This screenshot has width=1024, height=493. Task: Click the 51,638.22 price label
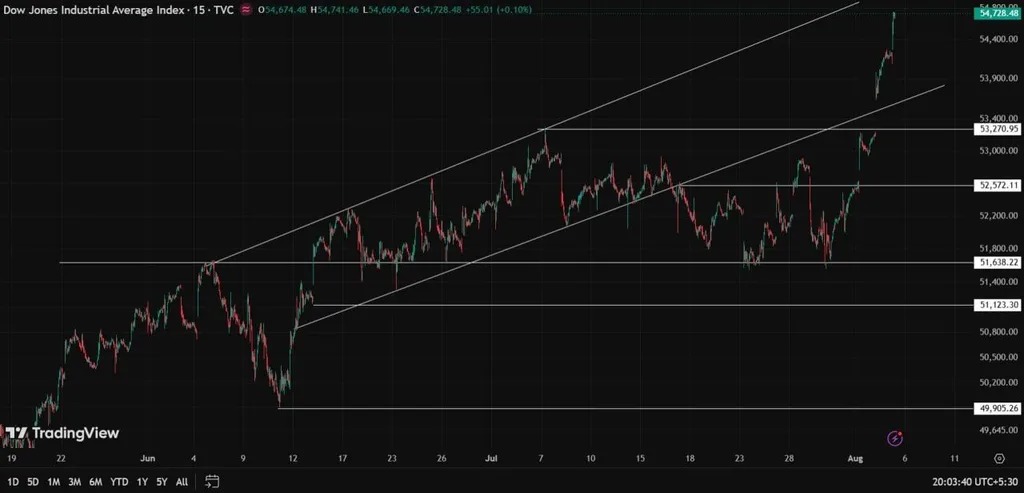point(996,262)
